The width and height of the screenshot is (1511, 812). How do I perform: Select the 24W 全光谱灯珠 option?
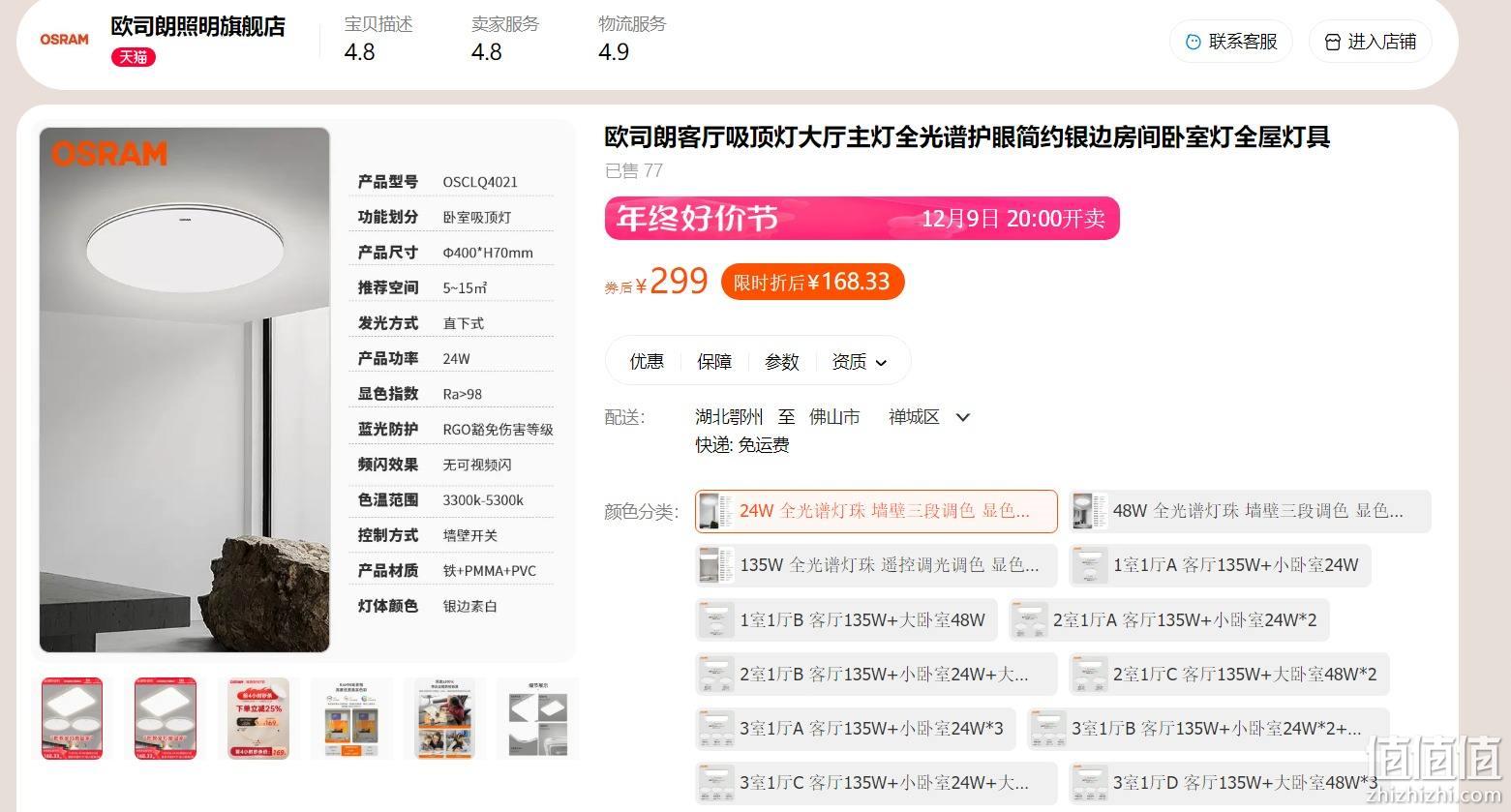(876, 511)
